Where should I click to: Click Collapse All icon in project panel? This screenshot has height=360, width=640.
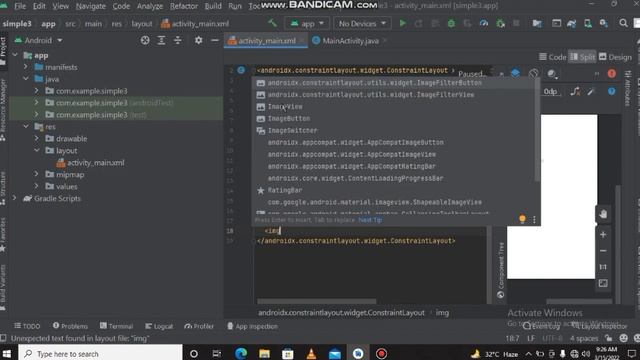click(178, 40)
